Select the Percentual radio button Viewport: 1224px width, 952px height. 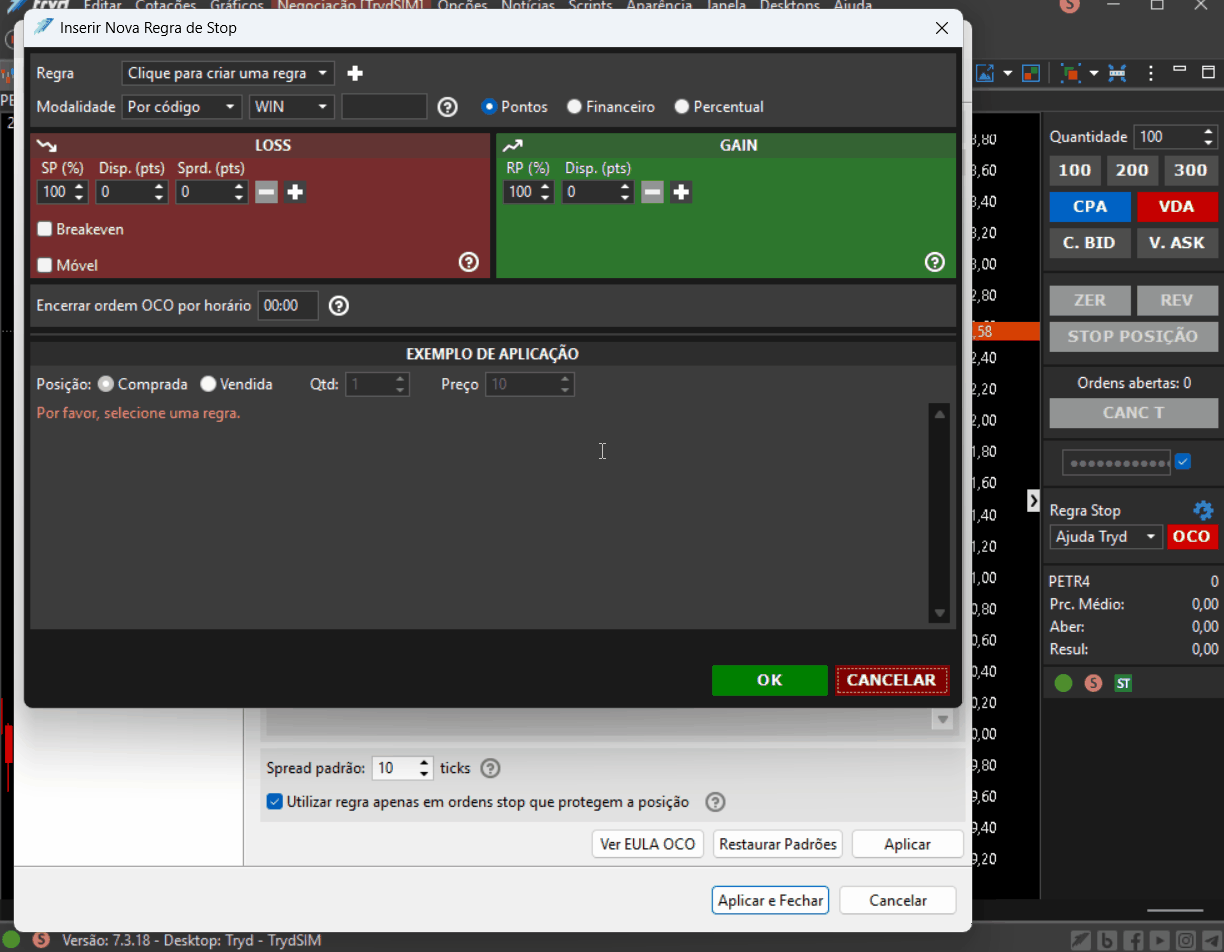coord(682,106)
